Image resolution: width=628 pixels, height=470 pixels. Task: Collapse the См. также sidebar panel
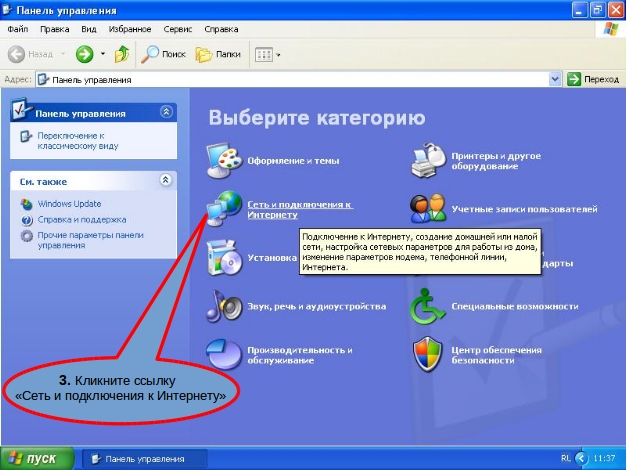[166, 180]
